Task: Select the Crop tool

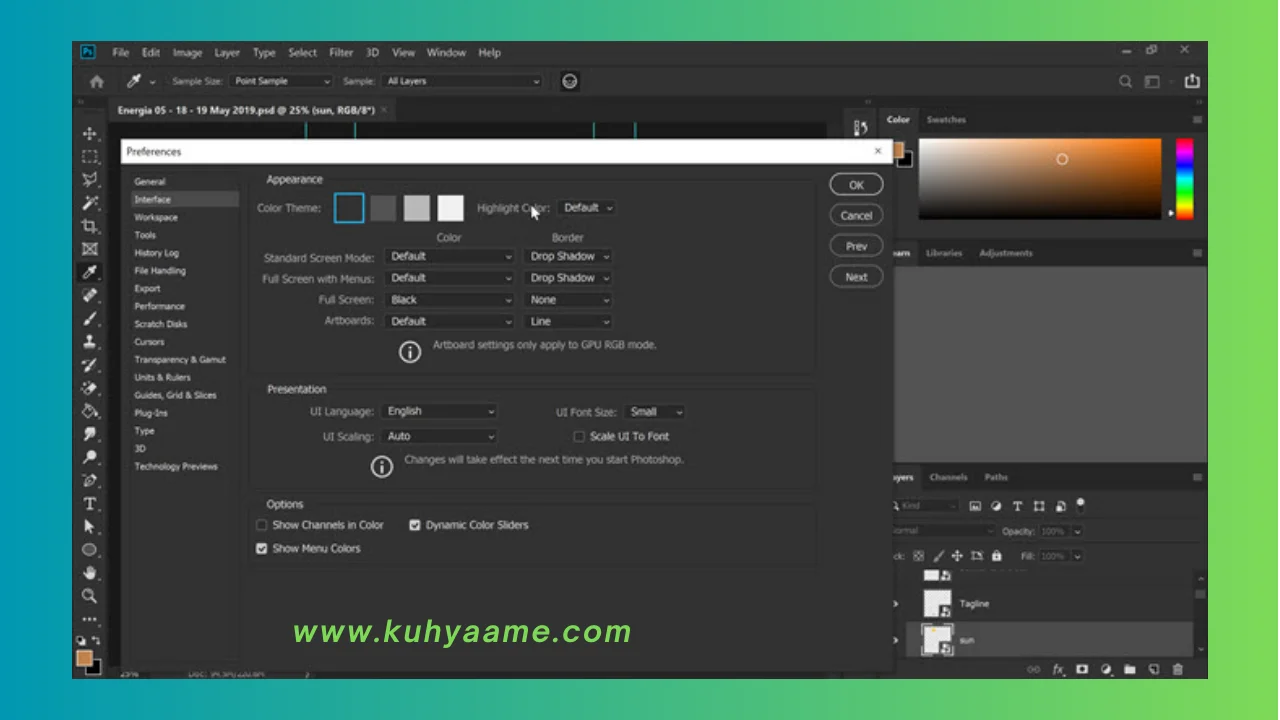Action: tap(90, 226)
